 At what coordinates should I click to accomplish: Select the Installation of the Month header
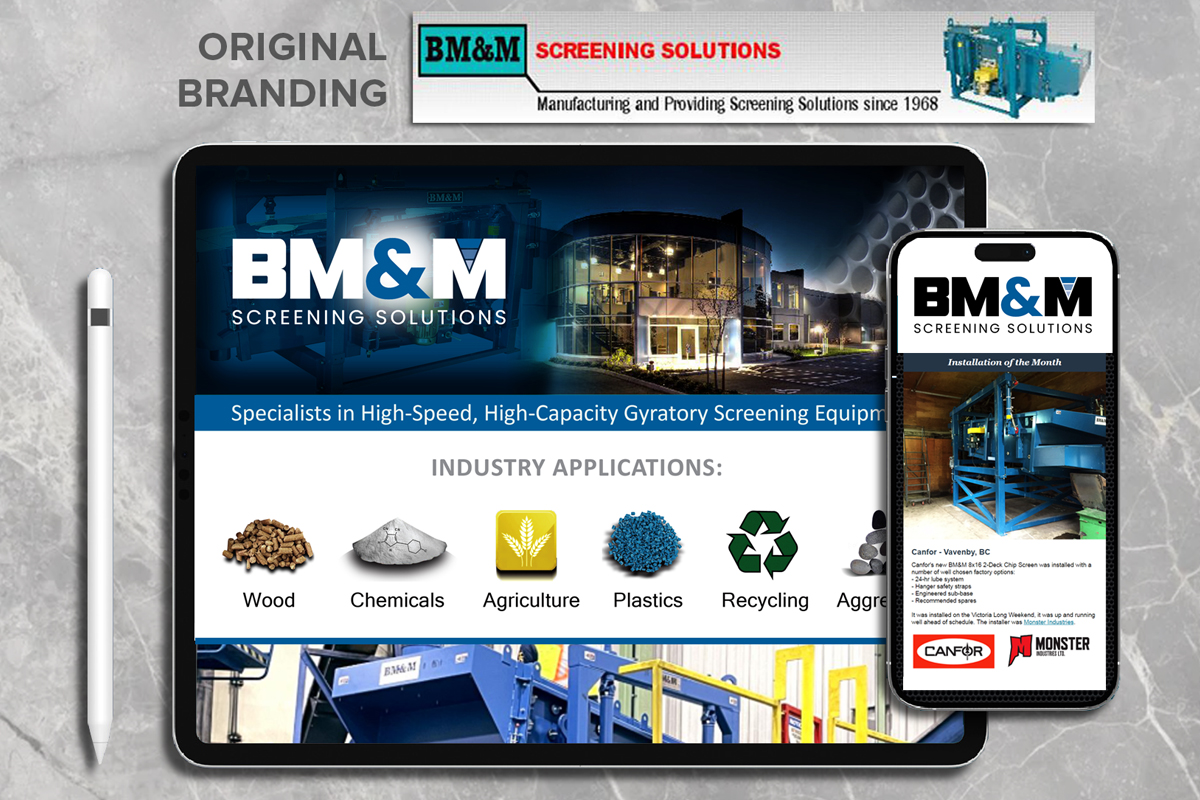pos(1004,362)
